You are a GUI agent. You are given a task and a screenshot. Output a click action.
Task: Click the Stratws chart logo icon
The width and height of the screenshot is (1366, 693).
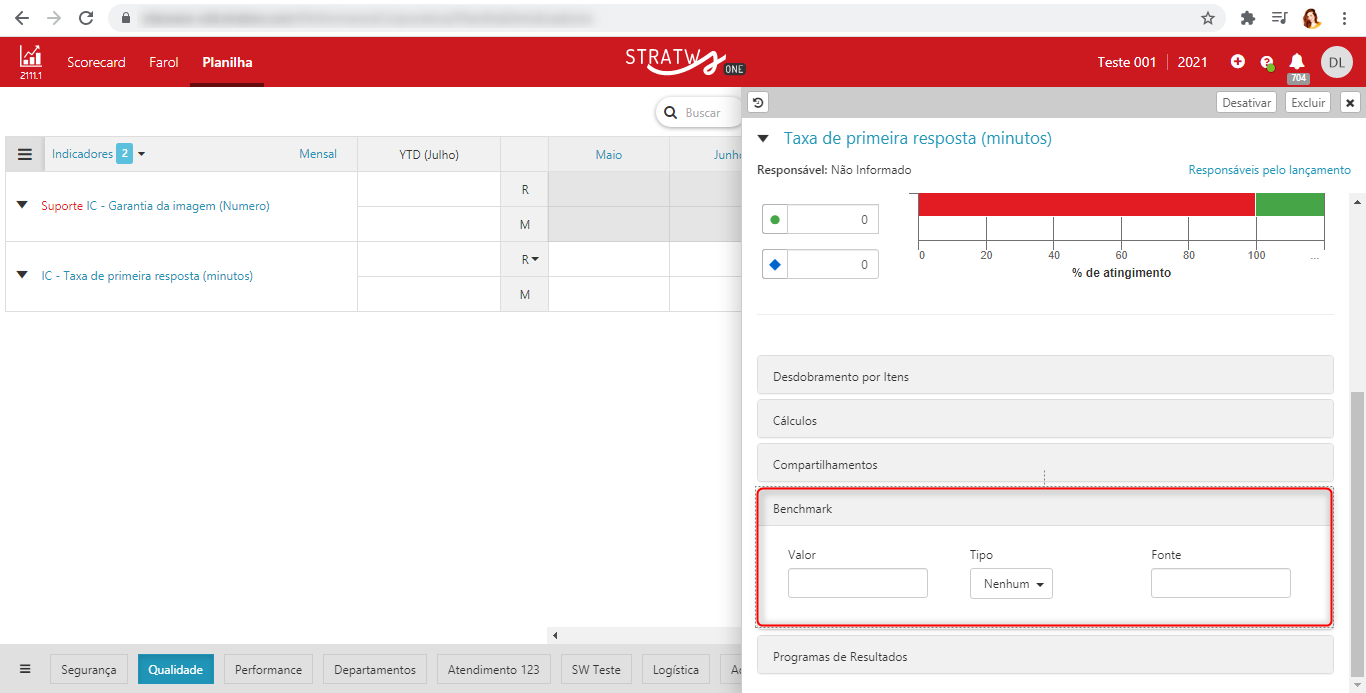pos(31,62)
